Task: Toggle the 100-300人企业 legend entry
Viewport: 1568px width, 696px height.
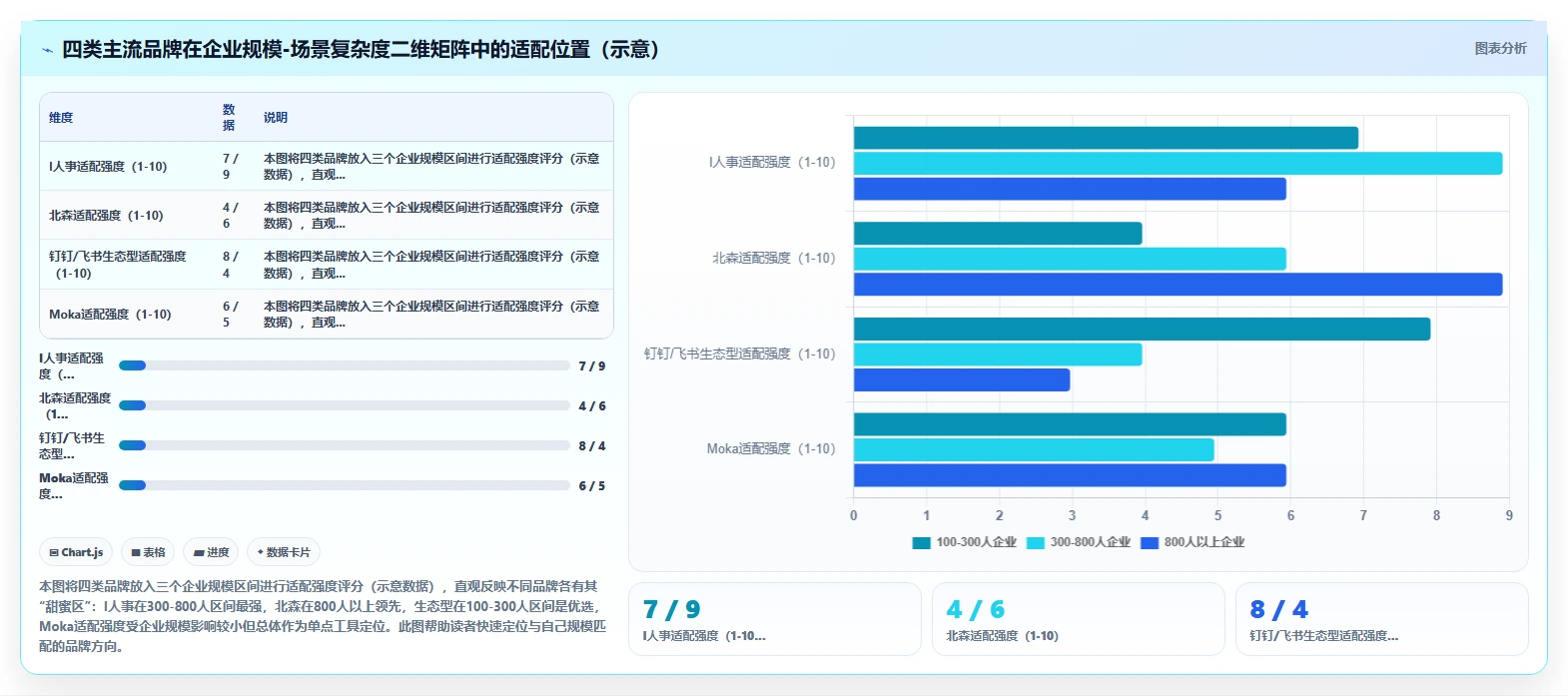Action: point(965,542)
